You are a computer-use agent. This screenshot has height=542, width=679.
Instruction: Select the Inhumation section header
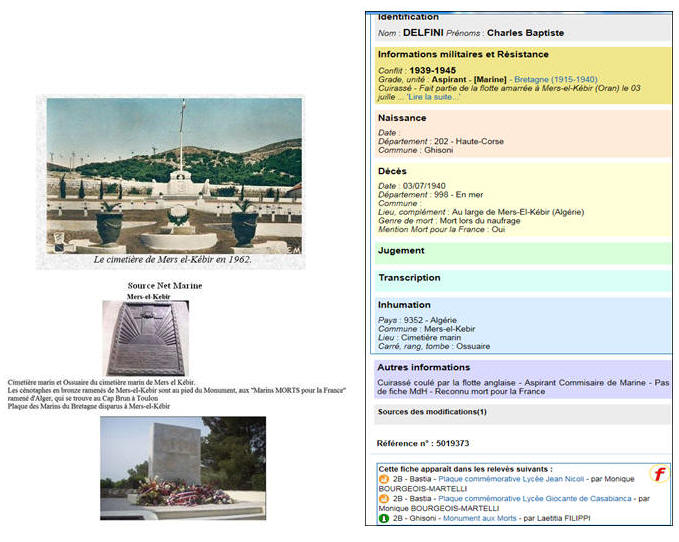pos(404,305)
